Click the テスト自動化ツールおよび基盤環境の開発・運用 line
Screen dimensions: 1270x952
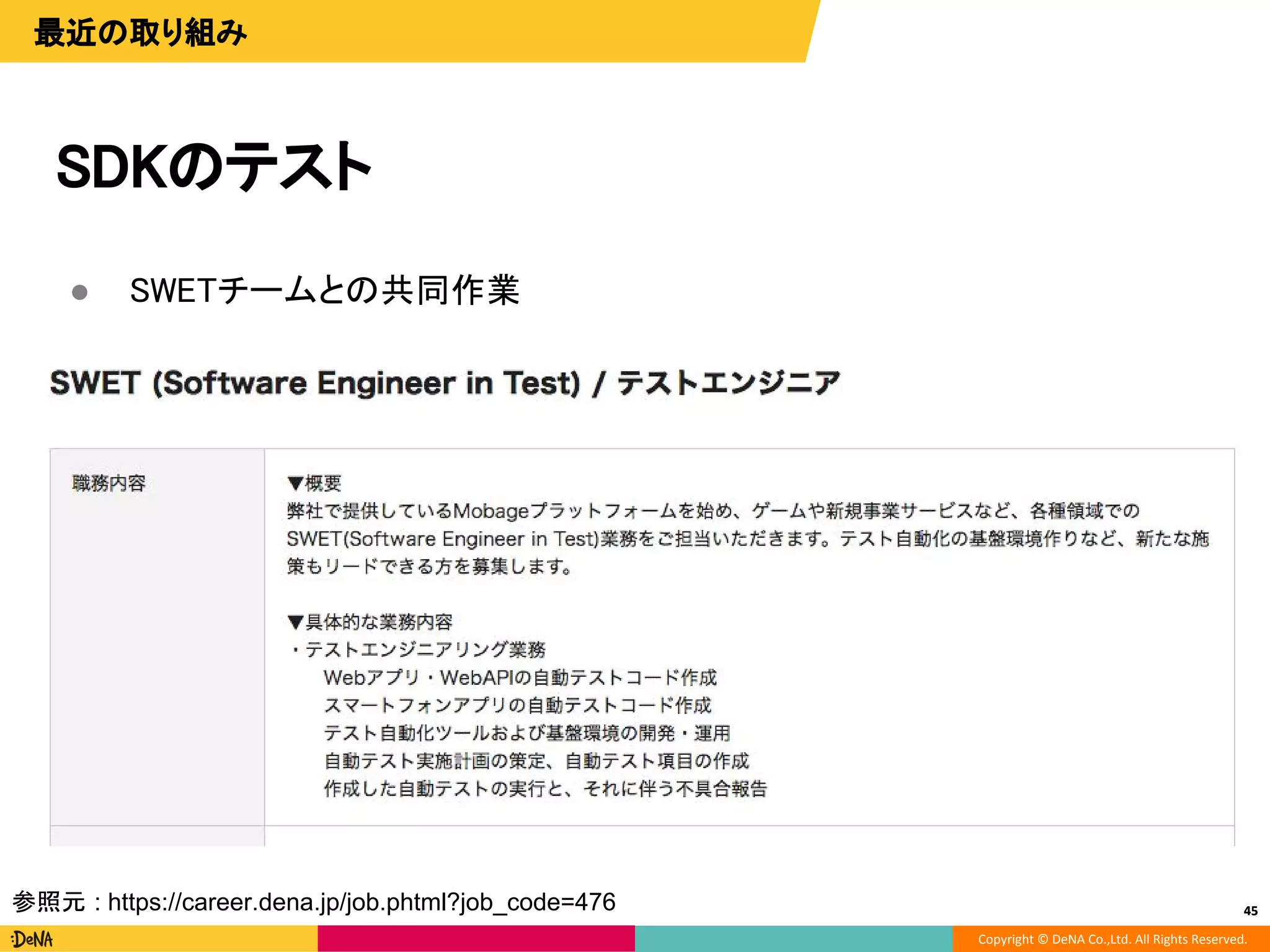pos(526,733)
